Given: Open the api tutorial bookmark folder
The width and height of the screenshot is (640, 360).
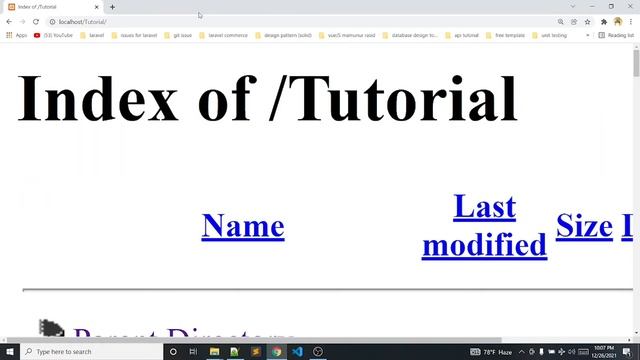Looking at the screenshot, I should coord(462,36).
